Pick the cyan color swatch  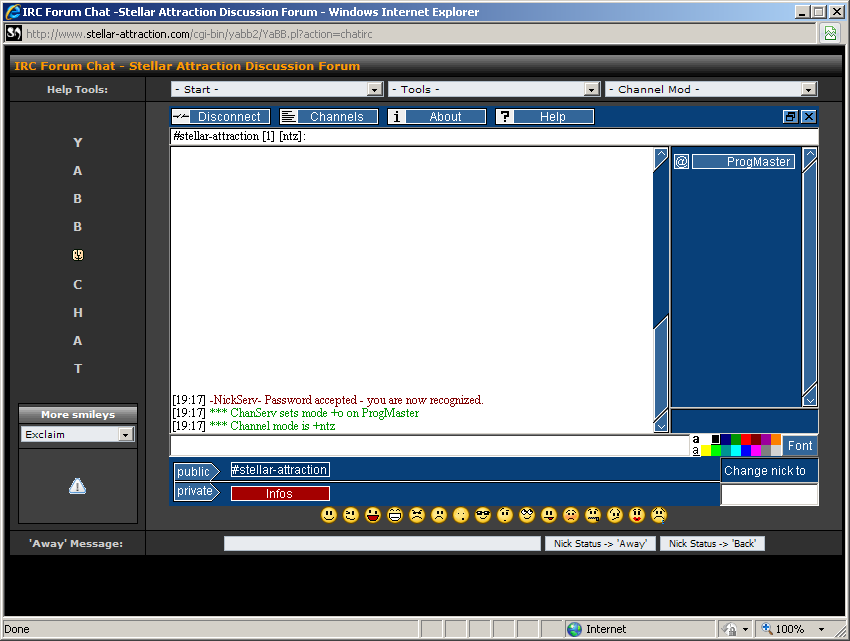click(x=736, y=451)
